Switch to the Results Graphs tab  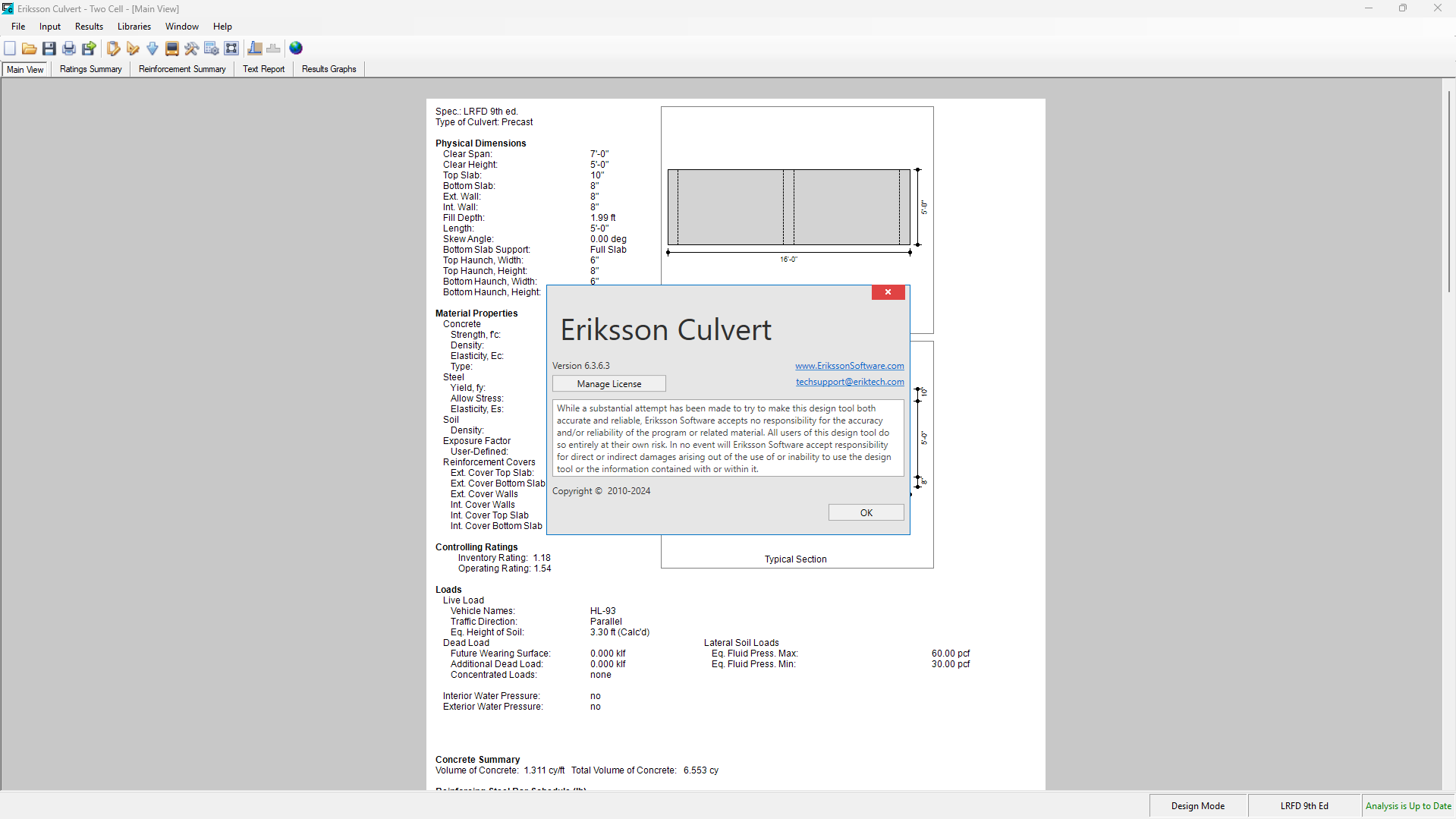[x=329, y=69]
